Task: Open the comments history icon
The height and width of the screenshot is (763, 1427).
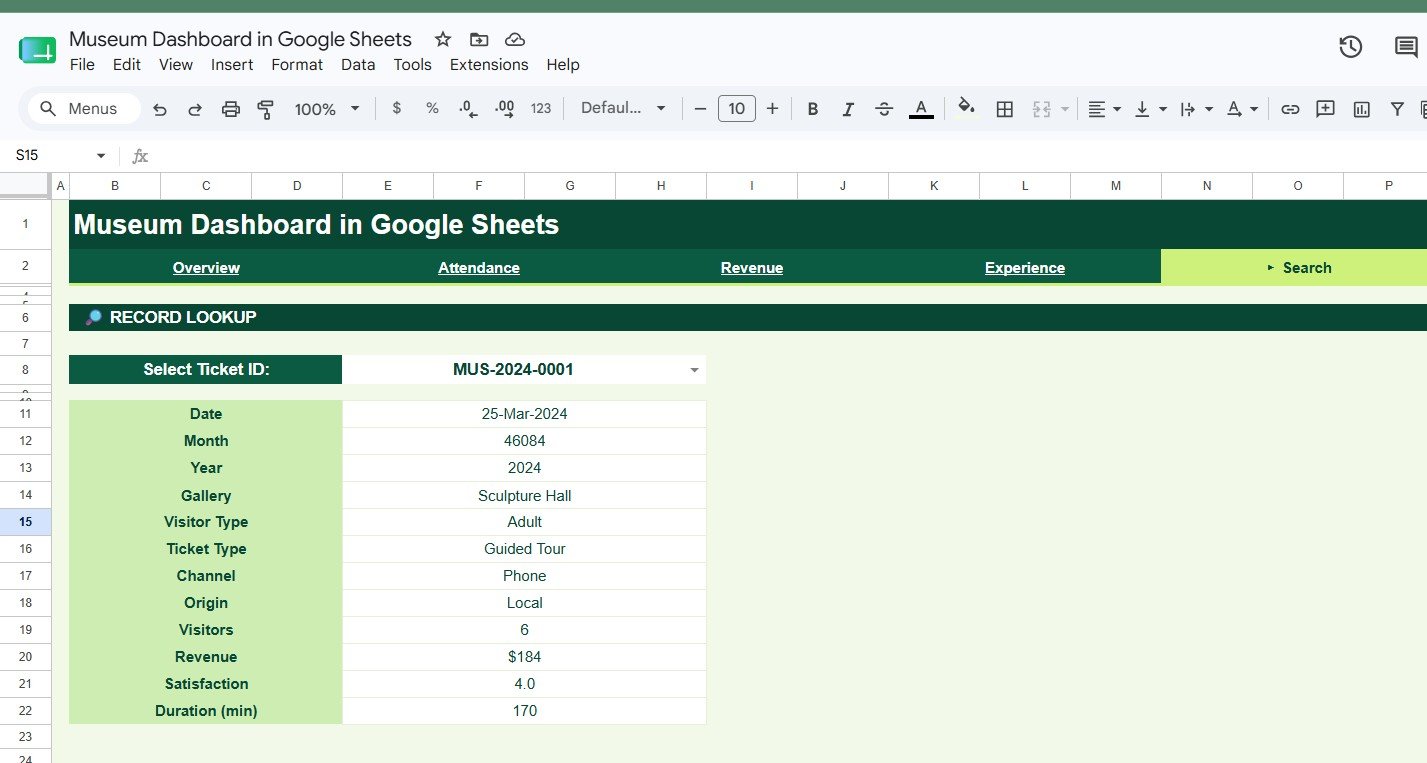Action: (1406, 46)
